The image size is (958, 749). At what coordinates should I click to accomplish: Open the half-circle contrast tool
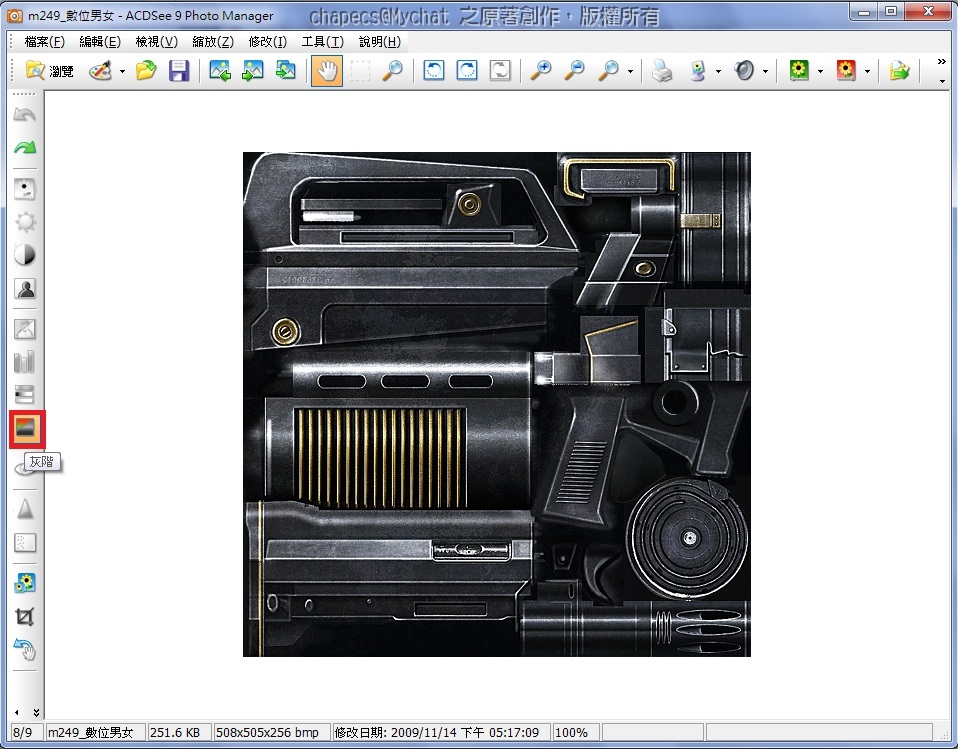(25, 255)
